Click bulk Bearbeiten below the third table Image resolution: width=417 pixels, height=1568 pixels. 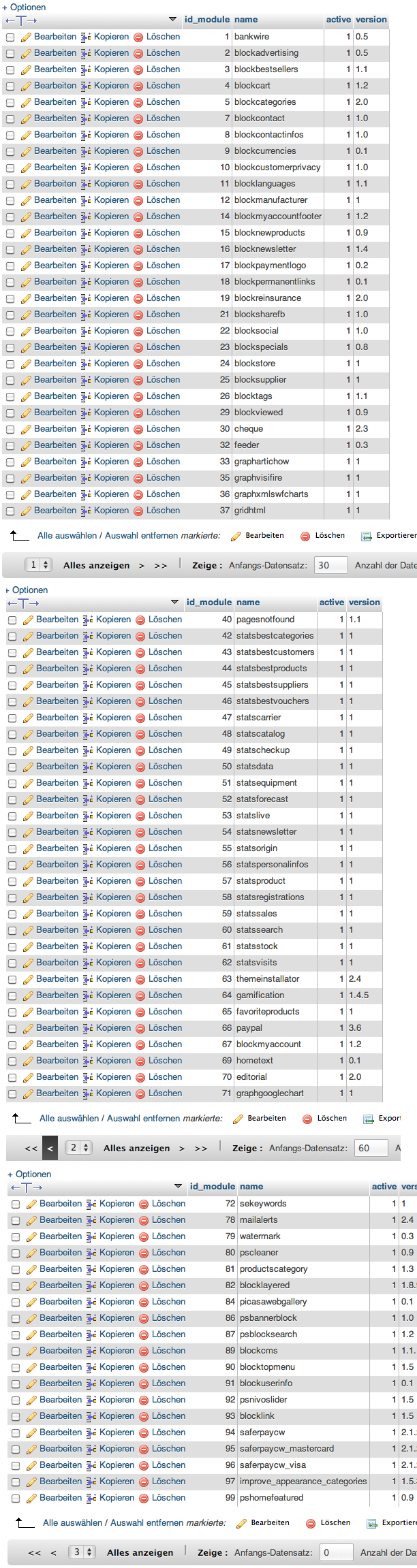[x=263, y=1523]
